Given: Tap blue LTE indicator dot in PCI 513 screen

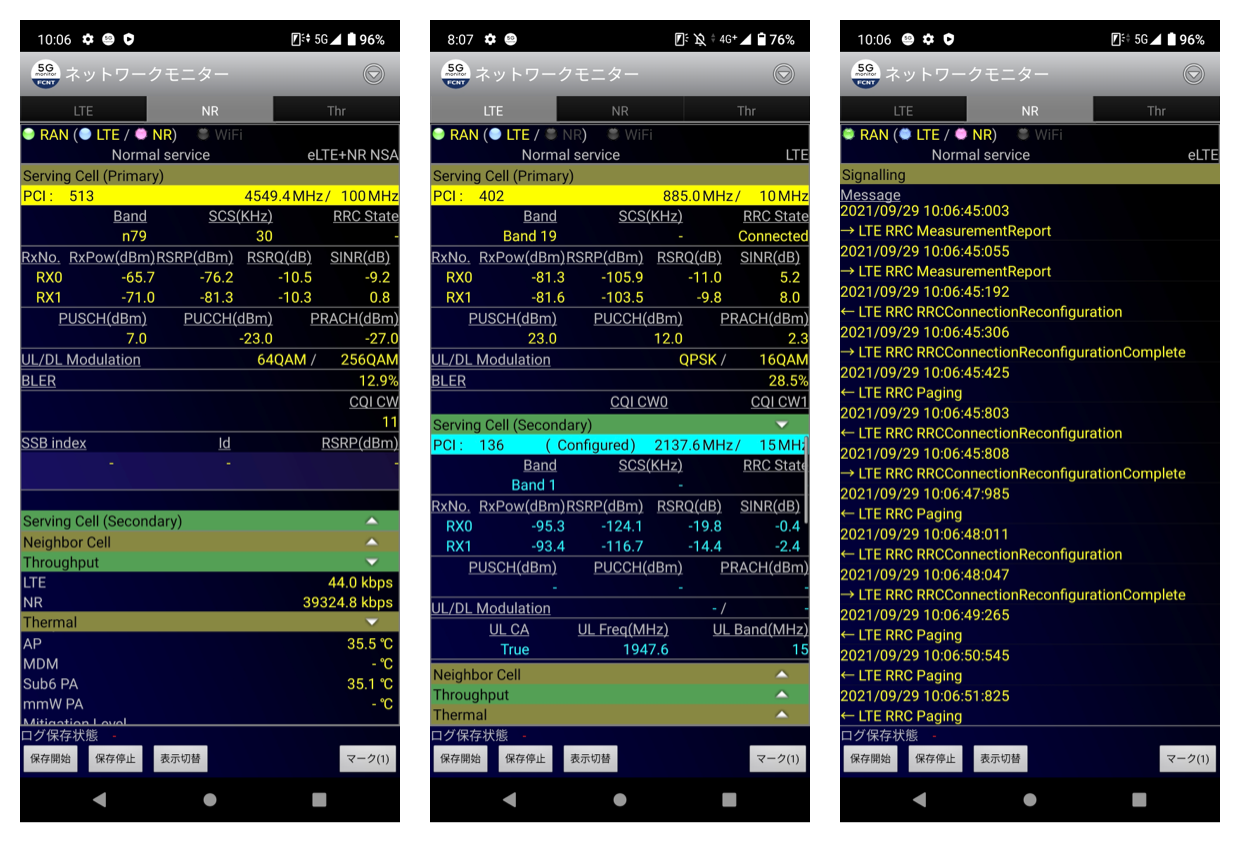Looking at the screenshot, I should coord(85,134).
